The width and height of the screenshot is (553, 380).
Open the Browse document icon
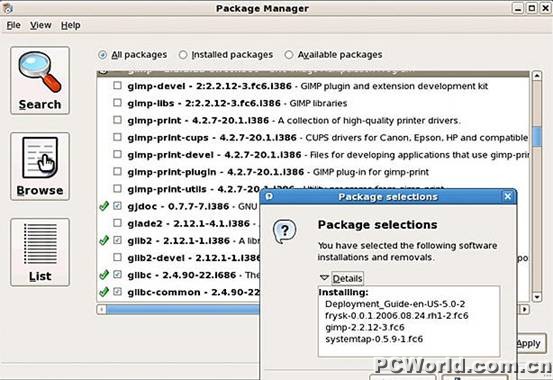tap(40, 158)
